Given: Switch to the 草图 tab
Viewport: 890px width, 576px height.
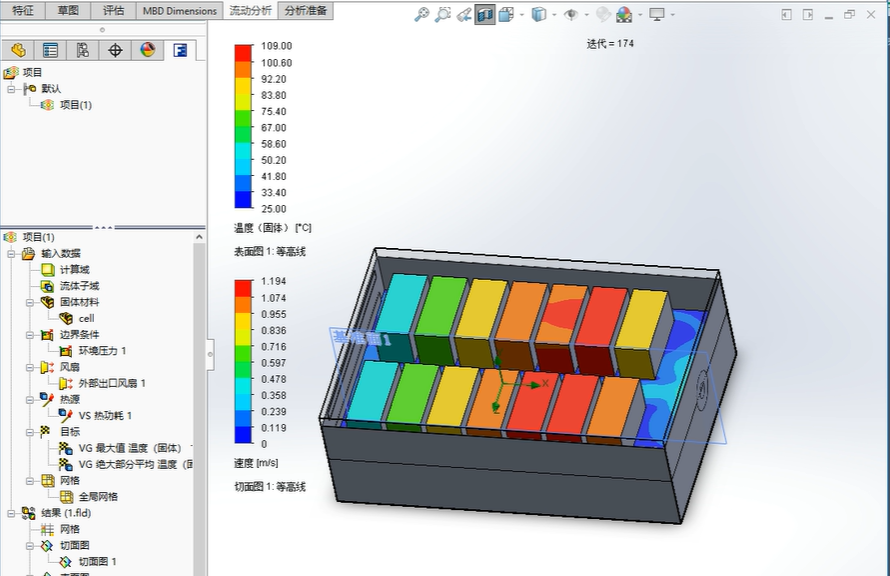Looking at the screenshot, I should (x=68, y=11).
